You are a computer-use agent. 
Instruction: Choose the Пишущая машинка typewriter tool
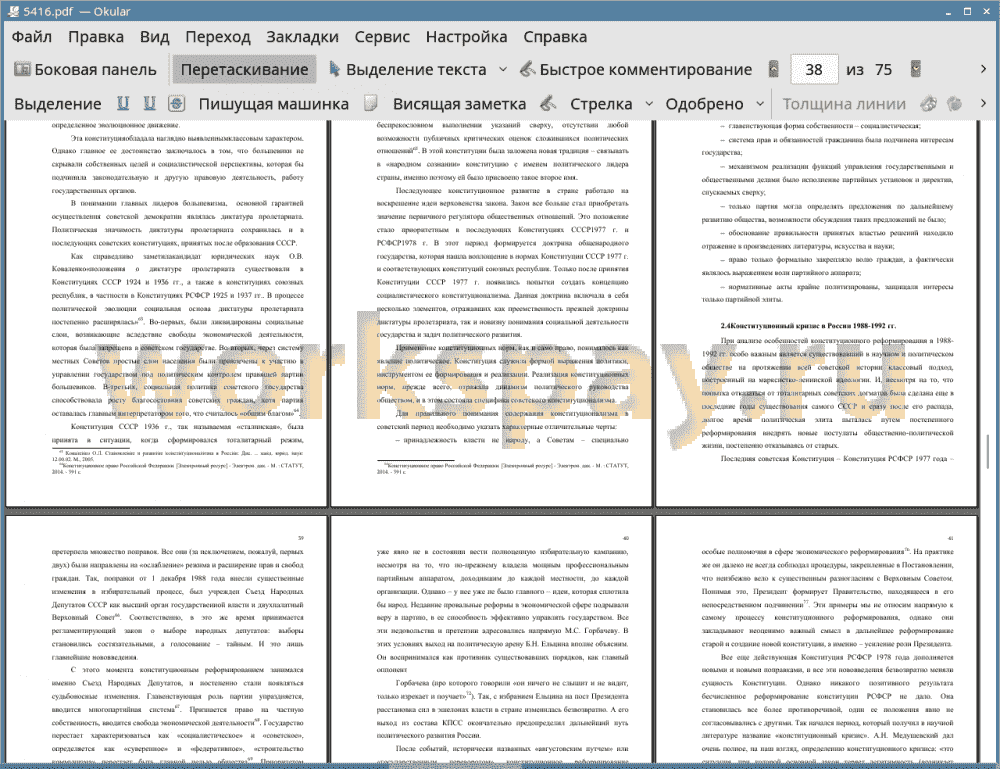(274, 104)
